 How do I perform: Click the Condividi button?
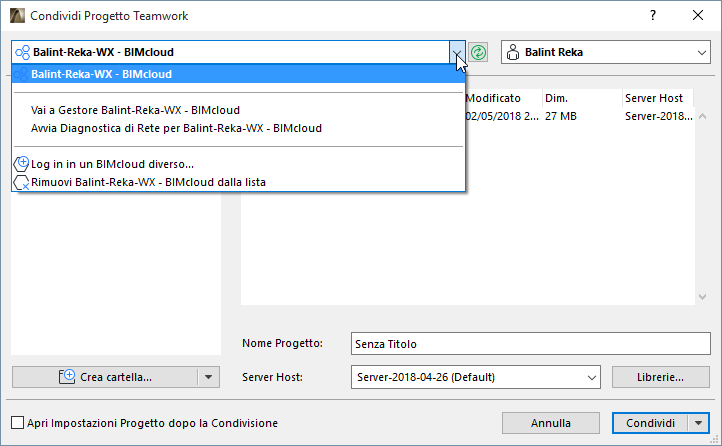coord(650,423)
